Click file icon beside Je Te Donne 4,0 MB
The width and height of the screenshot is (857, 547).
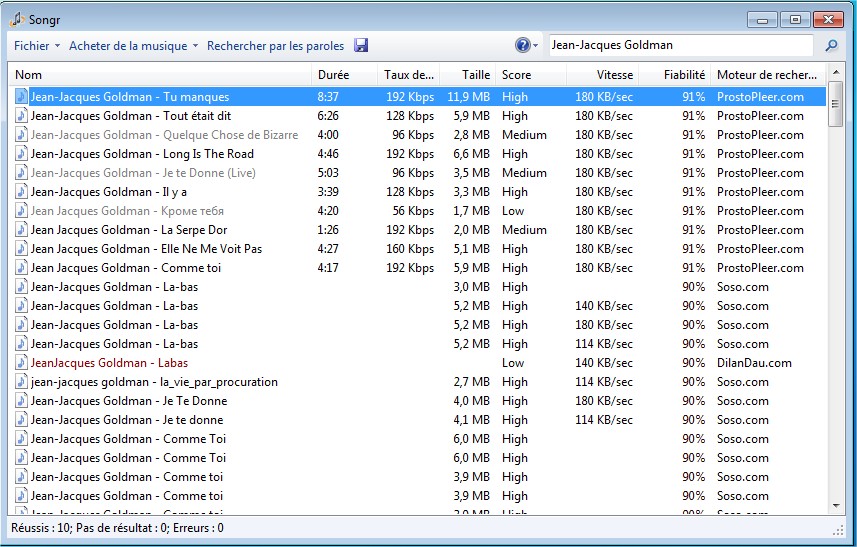(x=21, y=401)
